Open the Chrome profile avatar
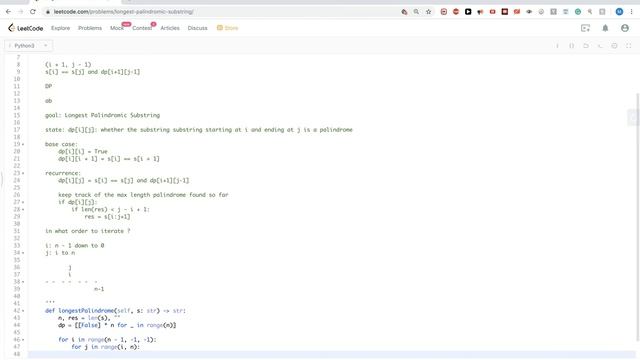Image resolution: width=640 pixels, height=360 pixels. click(x=619, y=12)
